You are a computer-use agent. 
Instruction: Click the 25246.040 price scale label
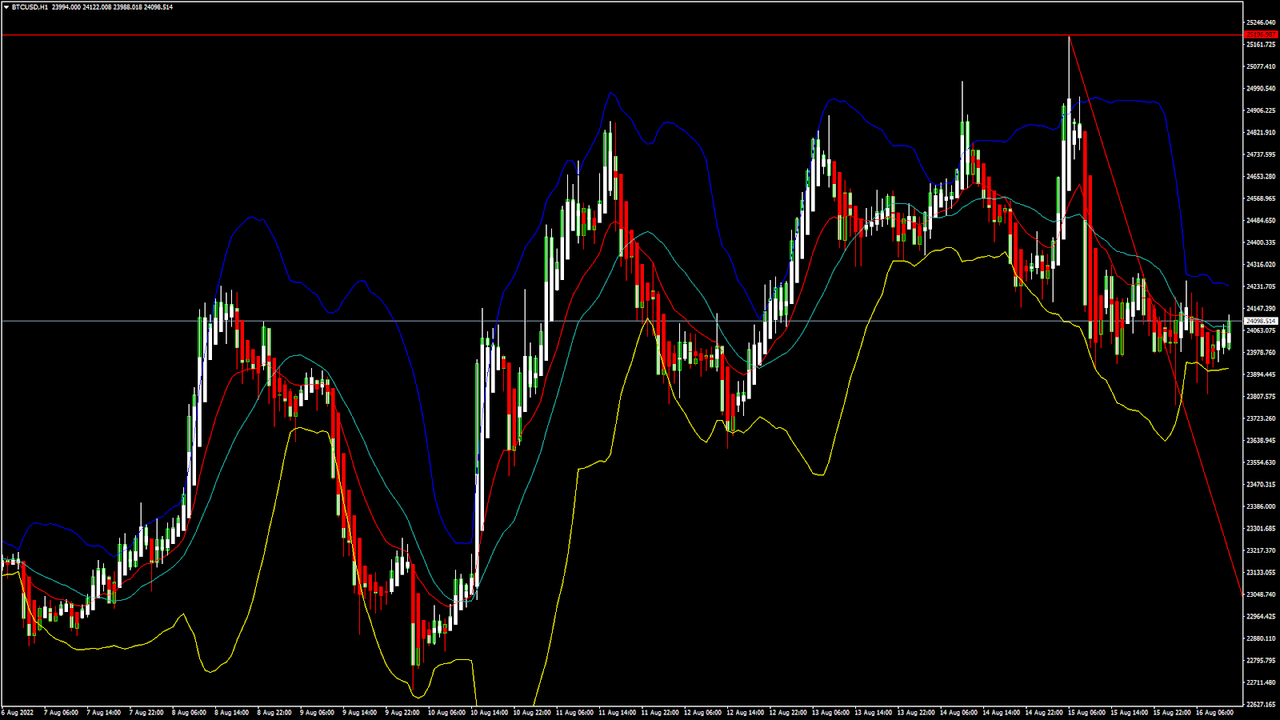1261,23
